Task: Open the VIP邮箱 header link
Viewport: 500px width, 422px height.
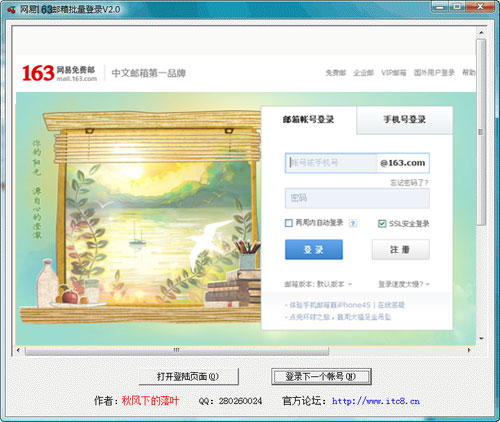Action: click(394, 73)
